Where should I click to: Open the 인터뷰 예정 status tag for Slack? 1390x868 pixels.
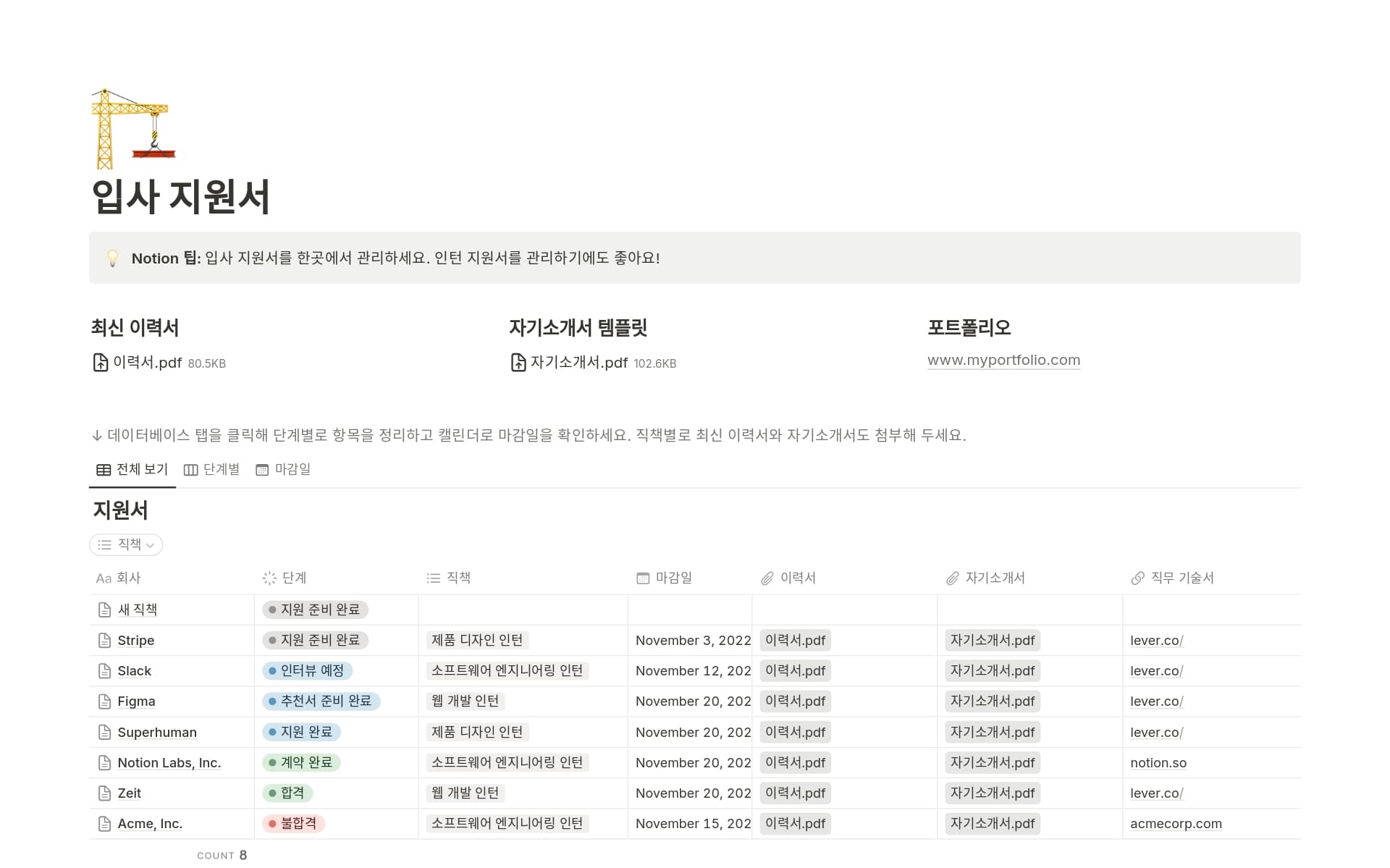coord(307,671)
